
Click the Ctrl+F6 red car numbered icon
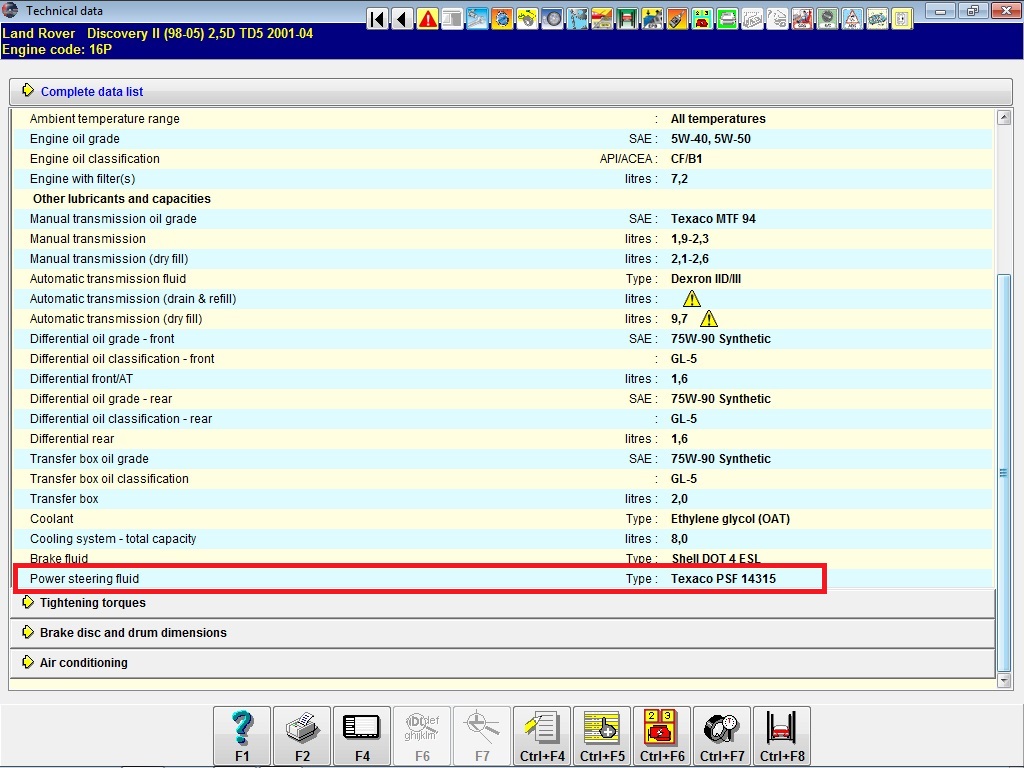click(662, 736)
